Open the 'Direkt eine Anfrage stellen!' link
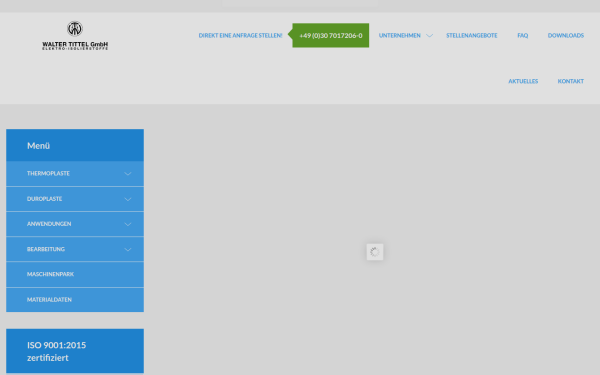Viewport: 600px width, 375px height. (240, 36)
